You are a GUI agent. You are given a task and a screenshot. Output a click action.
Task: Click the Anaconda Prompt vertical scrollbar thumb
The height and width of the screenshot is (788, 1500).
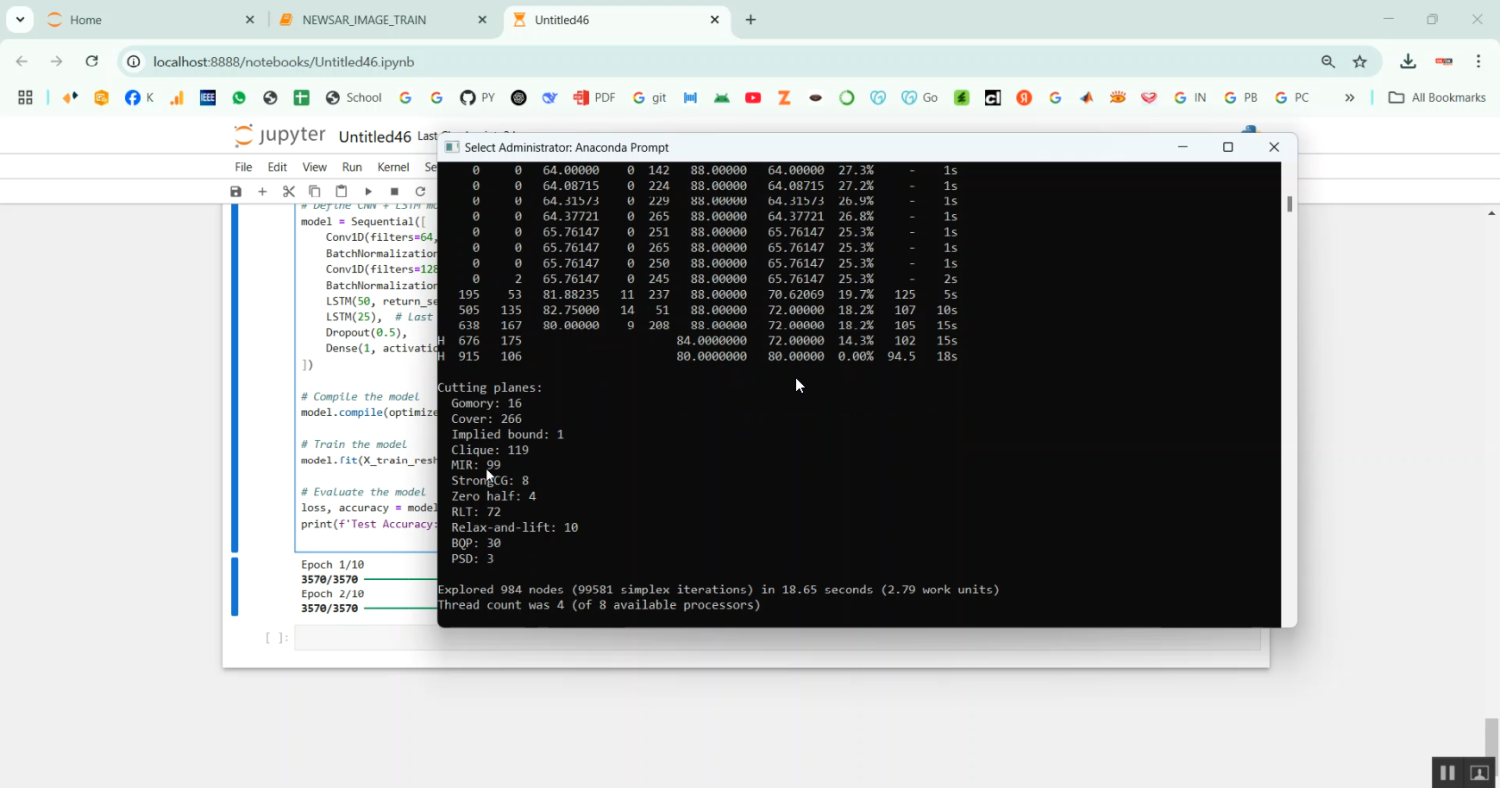click(1289, 204)
